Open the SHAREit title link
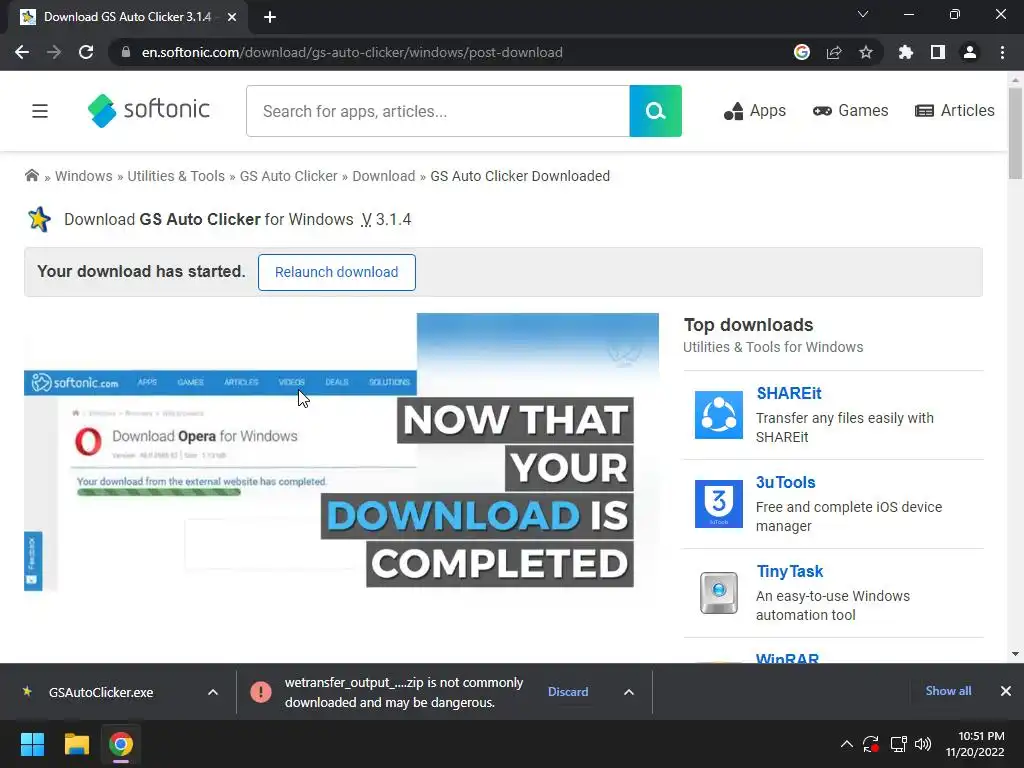This screenshot has width=1024, height=768. tap(789, 393)
